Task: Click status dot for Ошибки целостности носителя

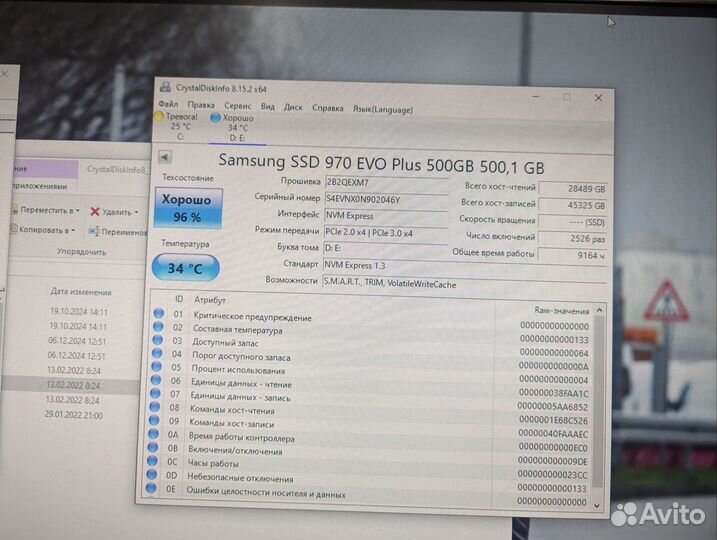Action: click(151, 488)
